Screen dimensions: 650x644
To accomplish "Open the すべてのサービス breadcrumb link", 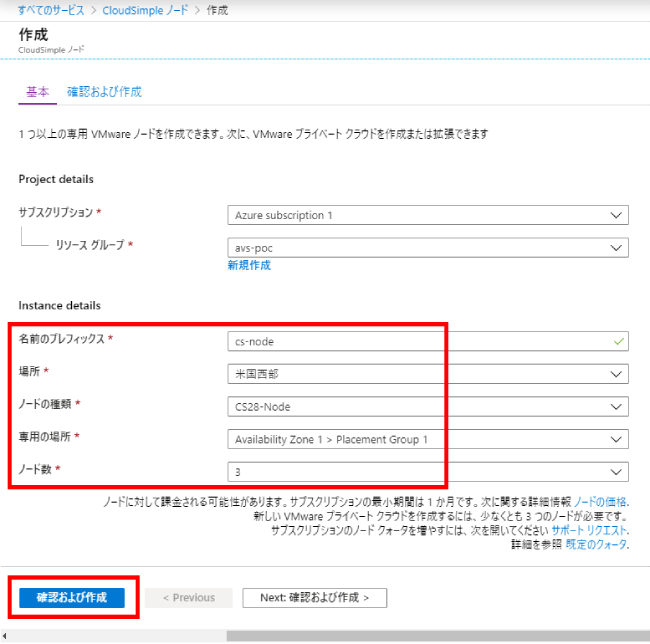I will tap(51, 10).
